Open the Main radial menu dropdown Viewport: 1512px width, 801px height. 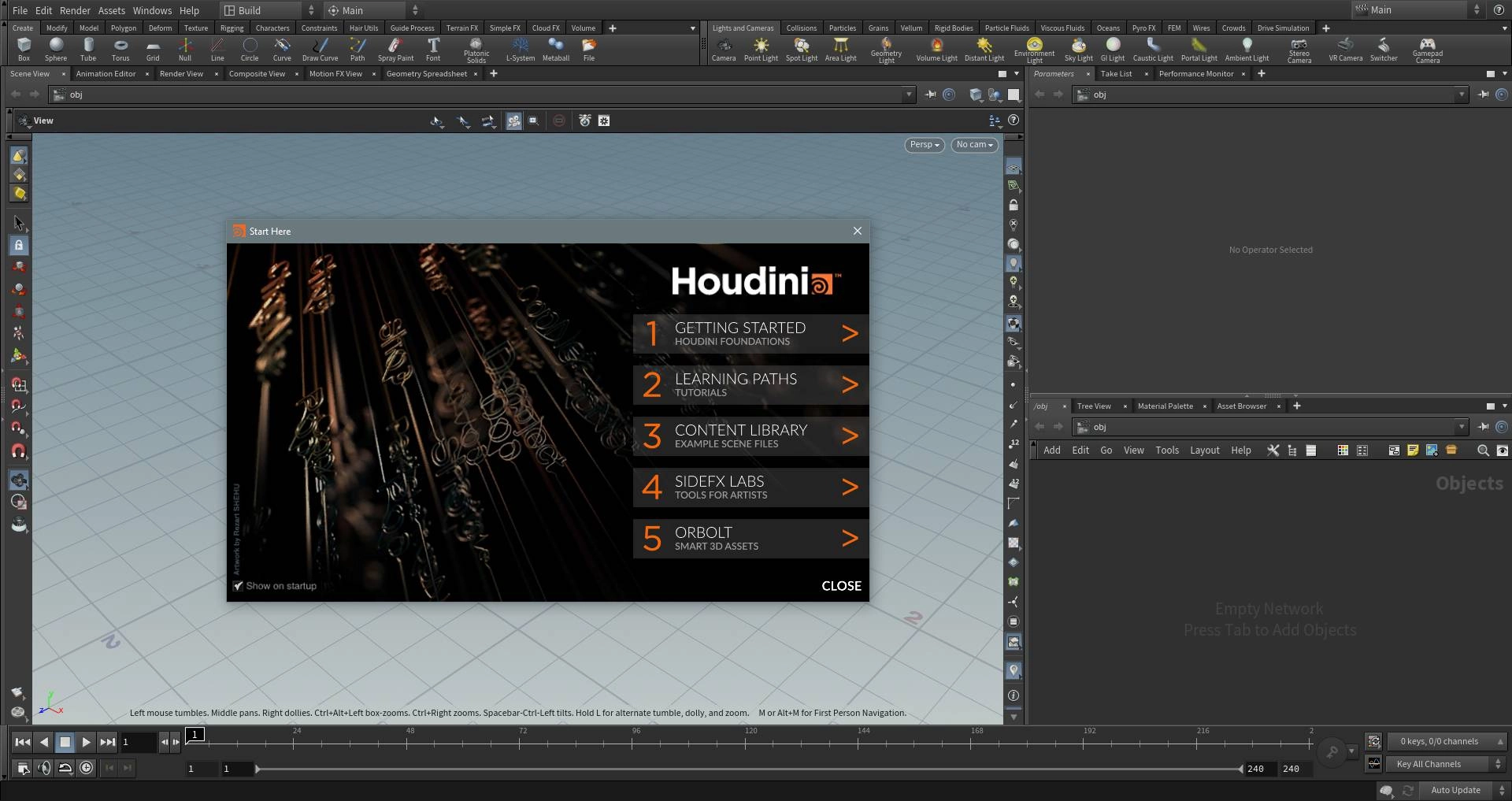[373, 10]
